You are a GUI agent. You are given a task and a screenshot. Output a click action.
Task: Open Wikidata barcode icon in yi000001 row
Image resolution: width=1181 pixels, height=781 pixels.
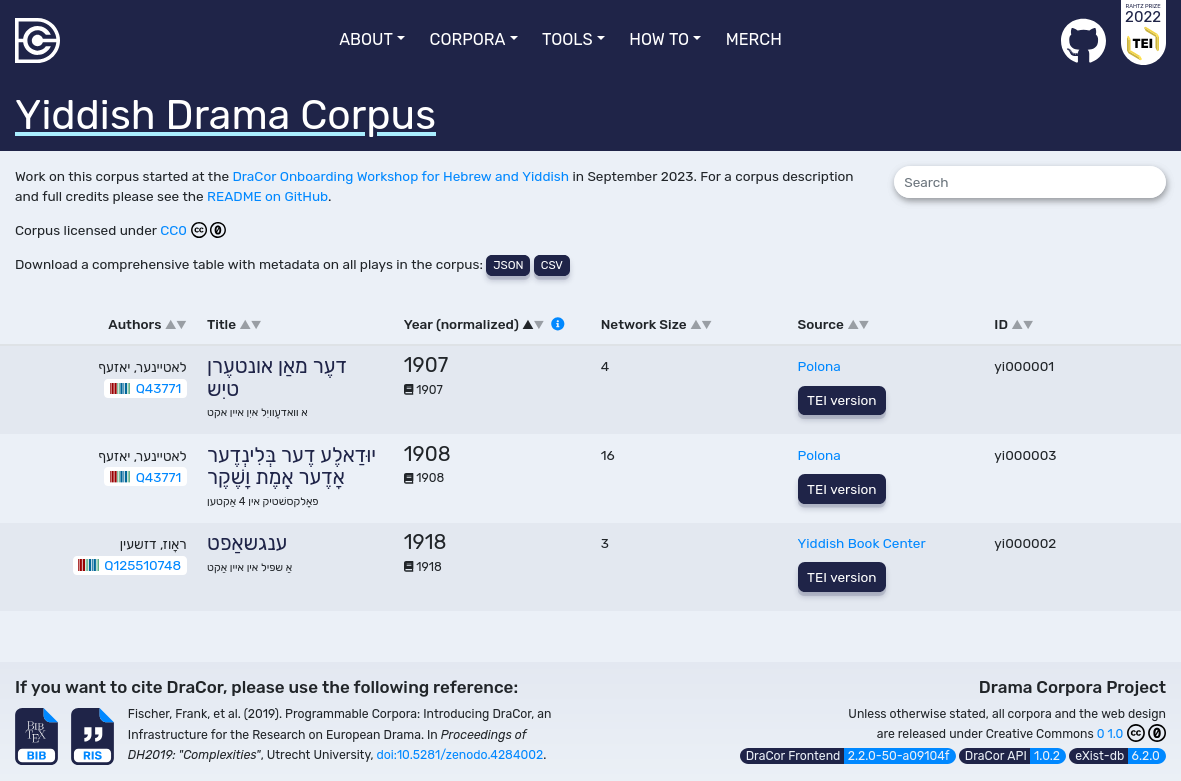tap(120, 389)
